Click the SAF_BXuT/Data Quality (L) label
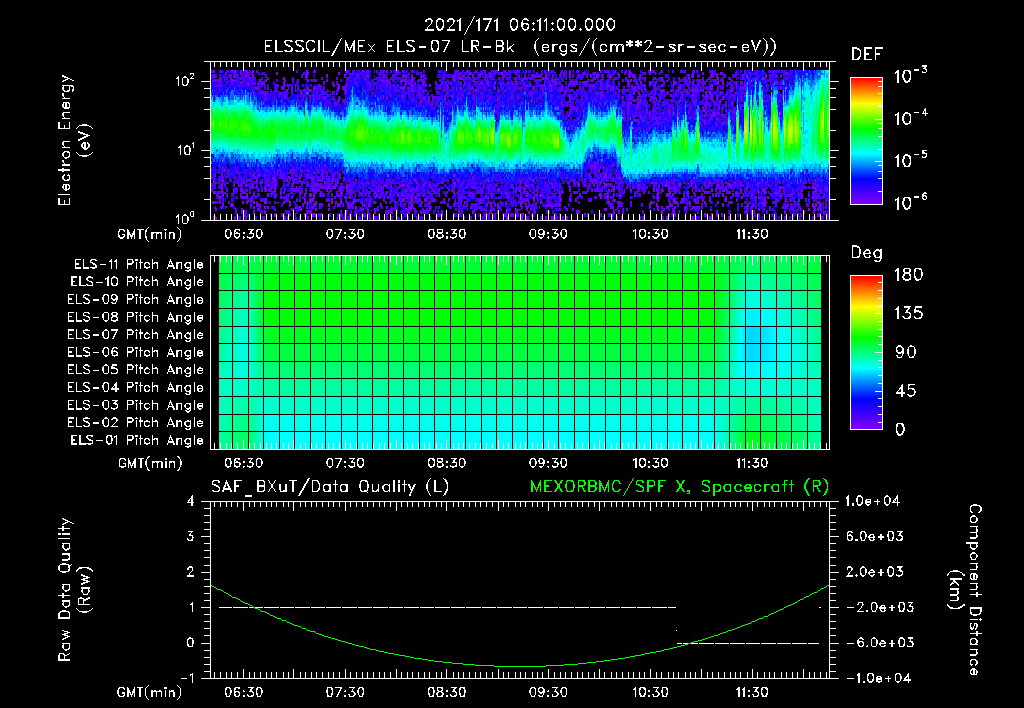 (330, 487)
